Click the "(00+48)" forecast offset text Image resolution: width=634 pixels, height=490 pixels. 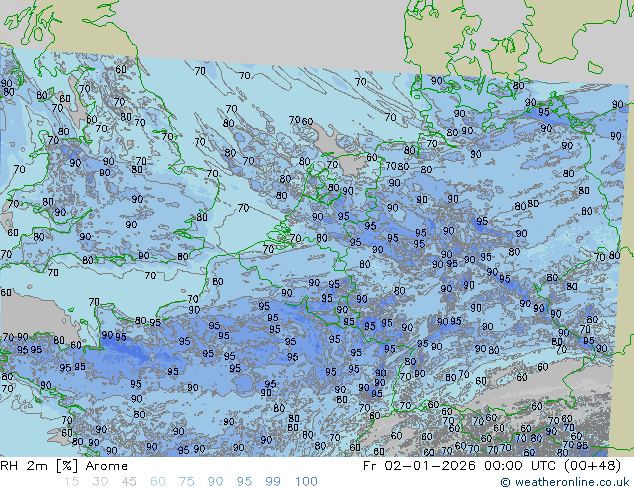coord(592,466)
